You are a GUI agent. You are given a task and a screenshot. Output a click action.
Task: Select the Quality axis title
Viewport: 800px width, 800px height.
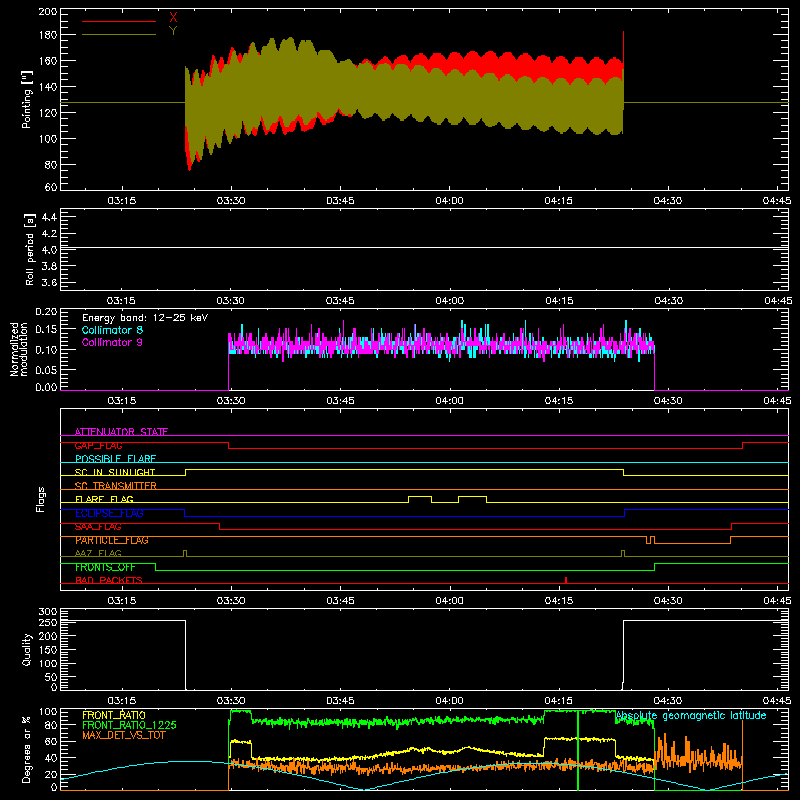tap(27, 649)
